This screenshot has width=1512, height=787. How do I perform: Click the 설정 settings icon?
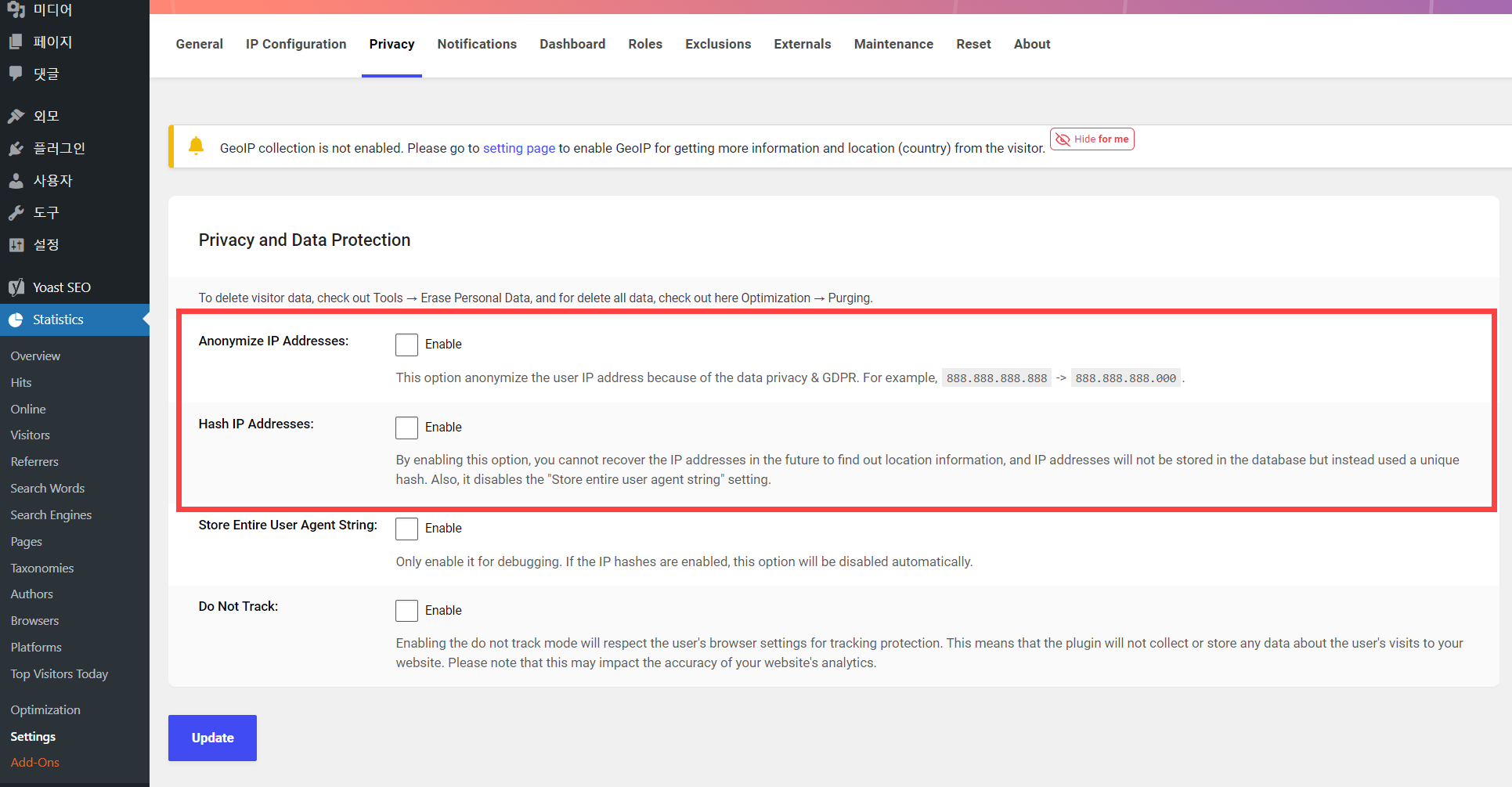[16, 244]
